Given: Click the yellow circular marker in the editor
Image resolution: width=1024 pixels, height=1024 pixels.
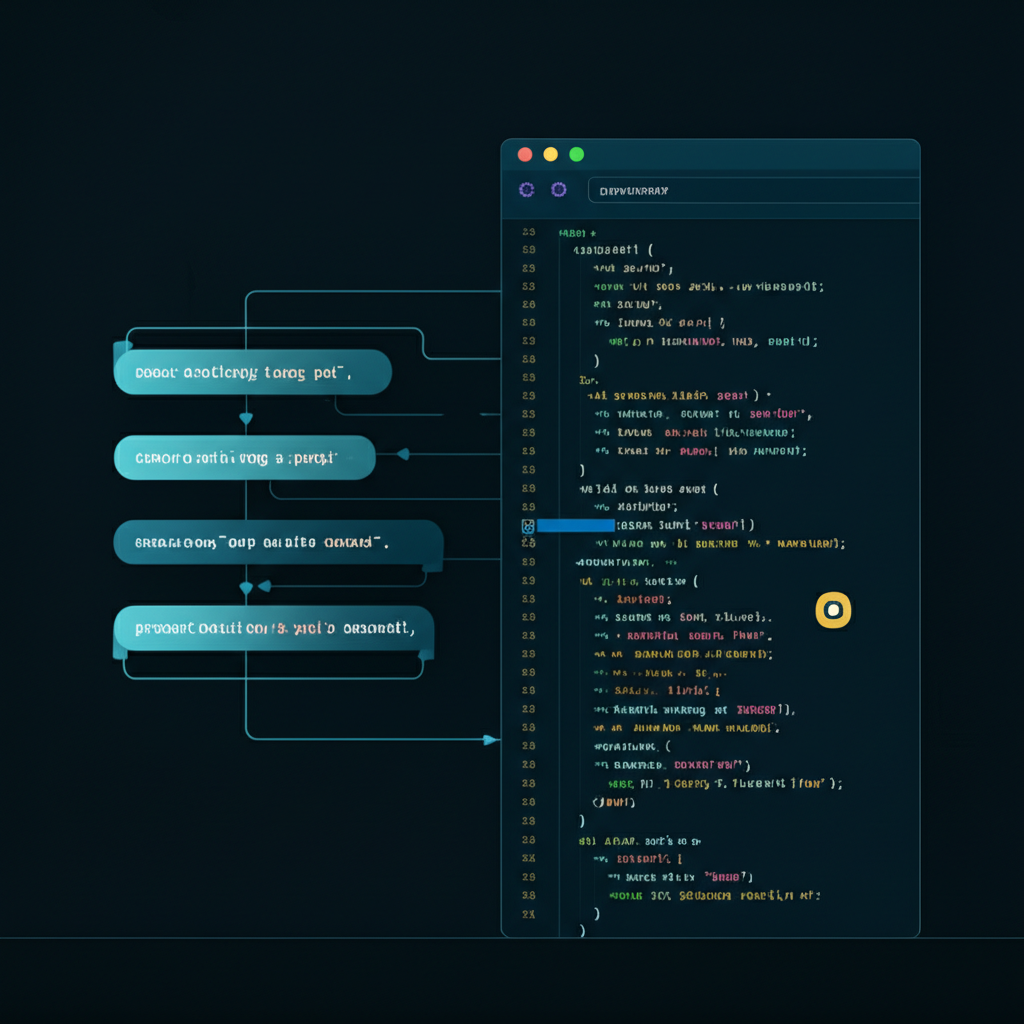Looking at the screenshot, I should (x=833, y=610).
